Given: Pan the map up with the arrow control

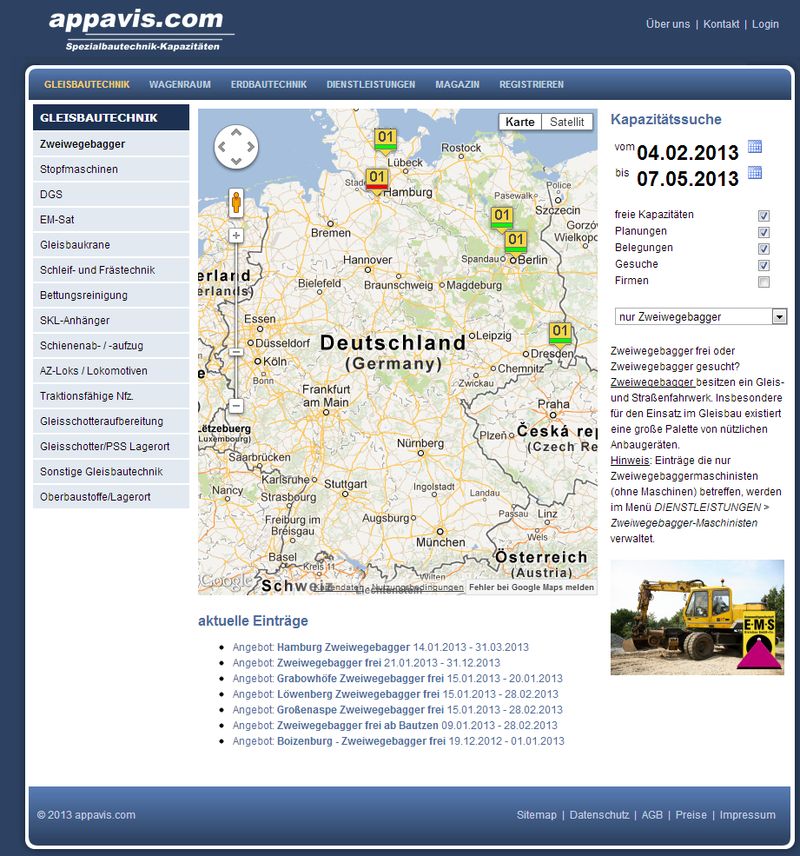Looking at the screenshot, I should coord(236,133).
